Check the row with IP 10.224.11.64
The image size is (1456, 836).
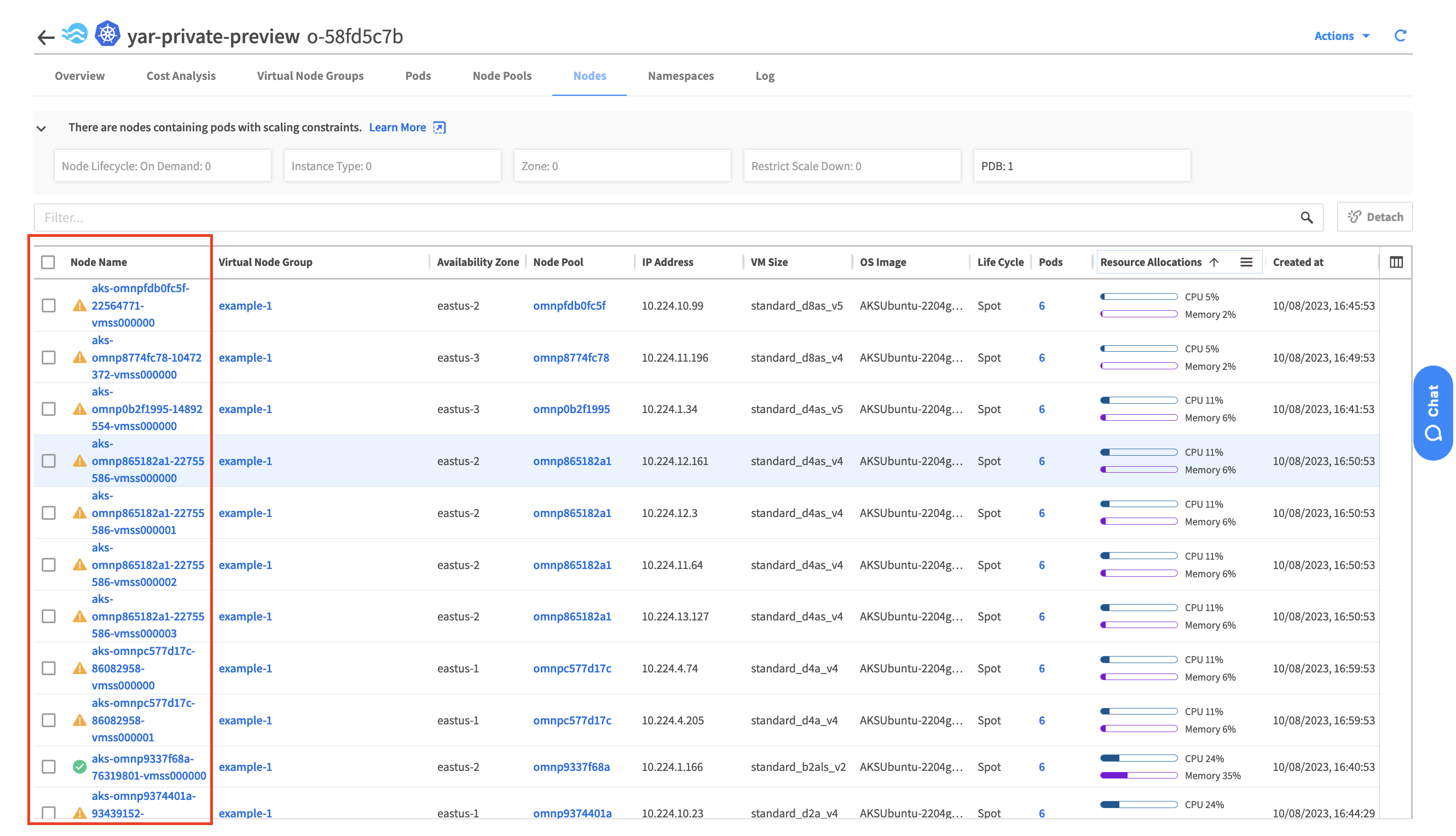[49, 565]
